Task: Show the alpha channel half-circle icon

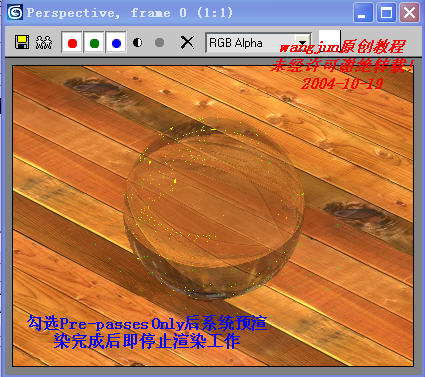Action: [137, 43]
